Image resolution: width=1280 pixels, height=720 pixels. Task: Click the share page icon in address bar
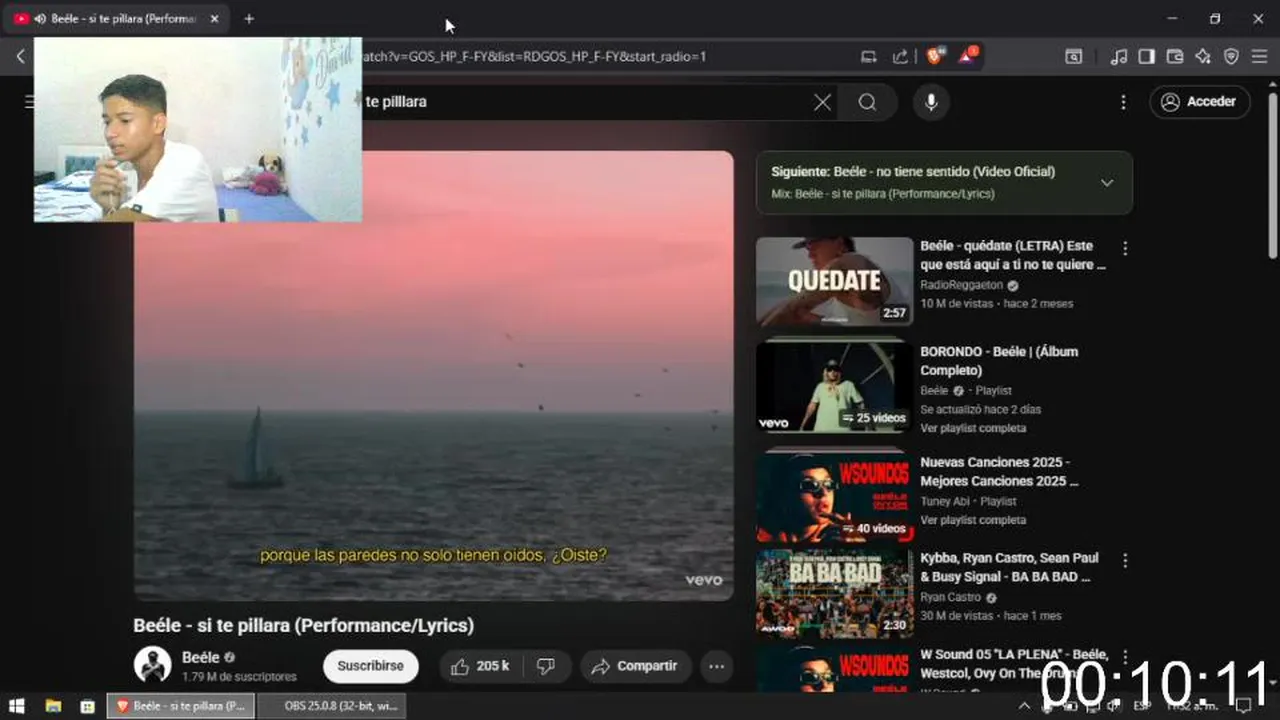(x=900, y=57)
